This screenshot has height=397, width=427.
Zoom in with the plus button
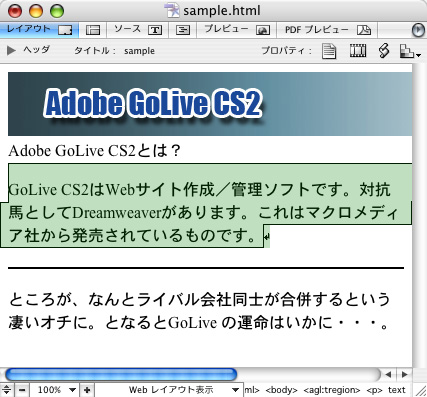[x=87, y=390]
